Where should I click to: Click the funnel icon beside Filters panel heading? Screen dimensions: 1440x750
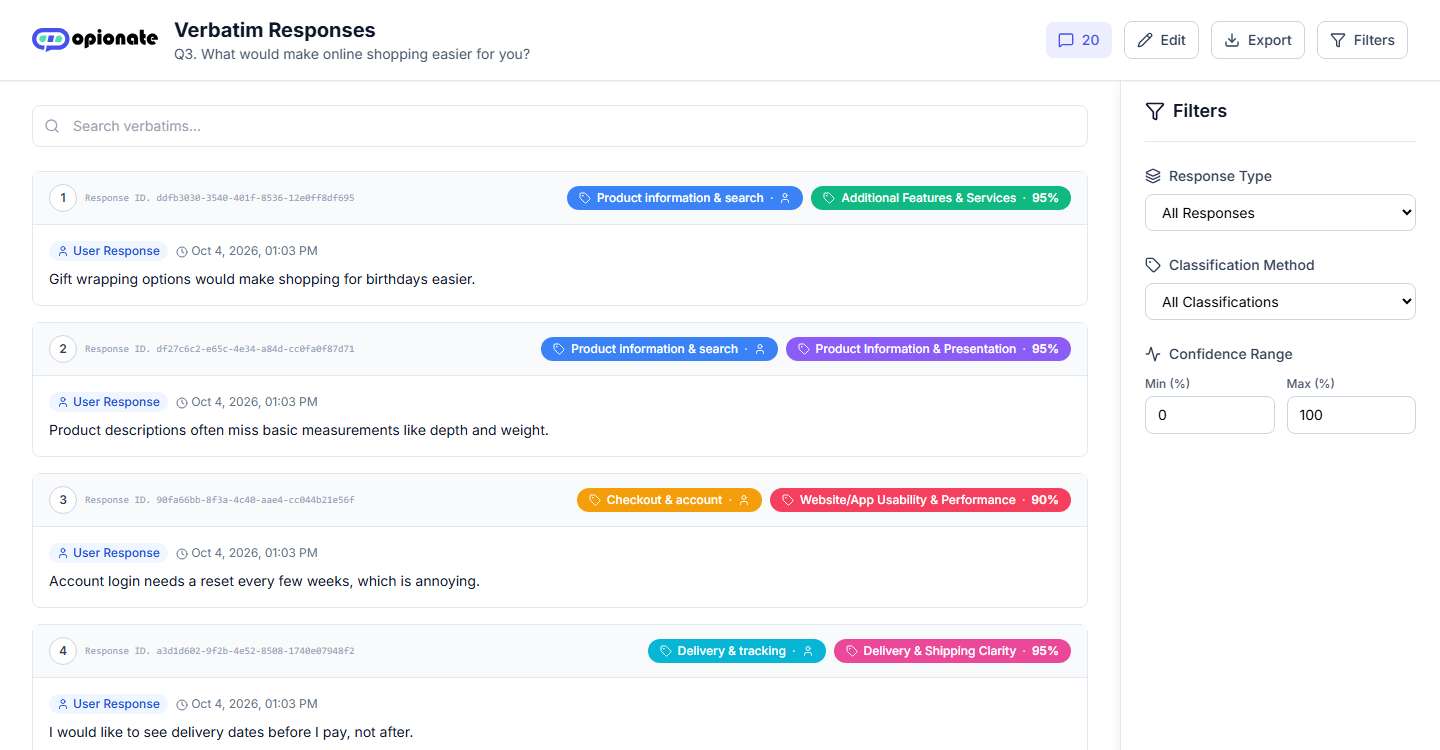coord(1155,111)
